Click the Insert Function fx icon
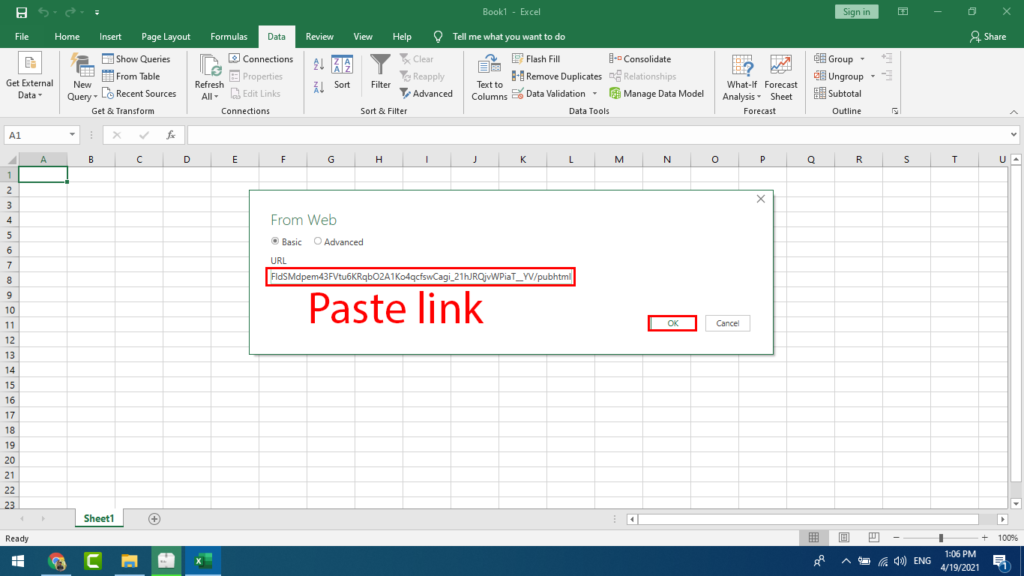This screenshot has height=576, width=1024. pyautogui.click(x=170, y=135)
